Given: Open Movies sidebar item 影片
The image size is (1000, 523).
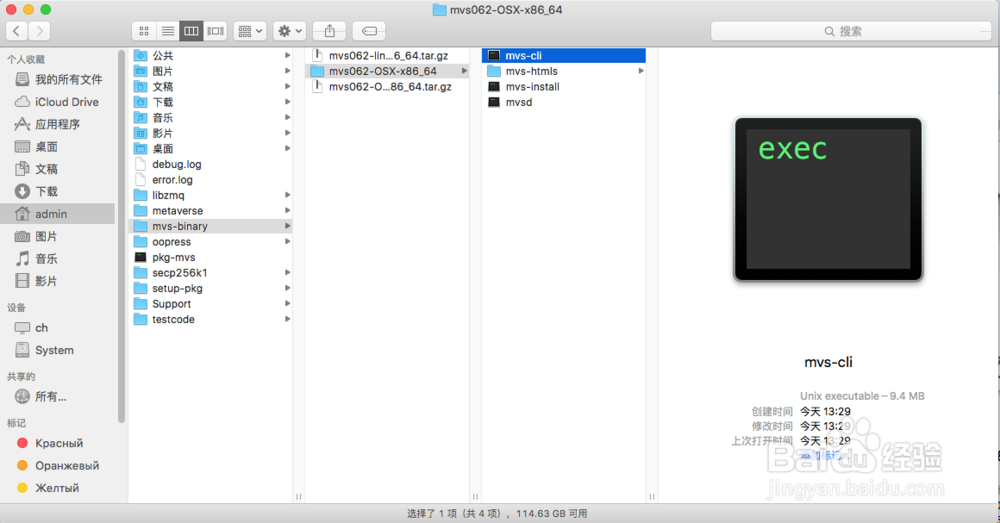Looking at the screenshot, I should [58, 281].
